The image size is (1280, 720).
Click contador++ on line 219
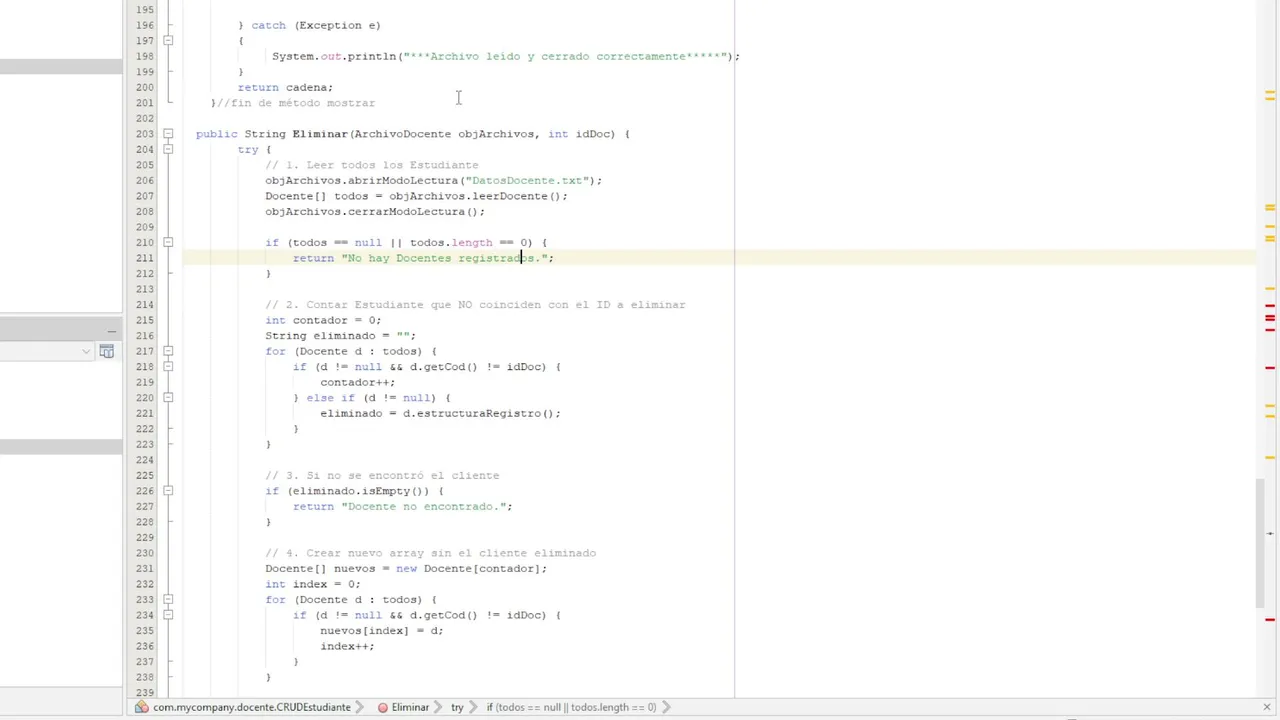[x=357, y=382]
